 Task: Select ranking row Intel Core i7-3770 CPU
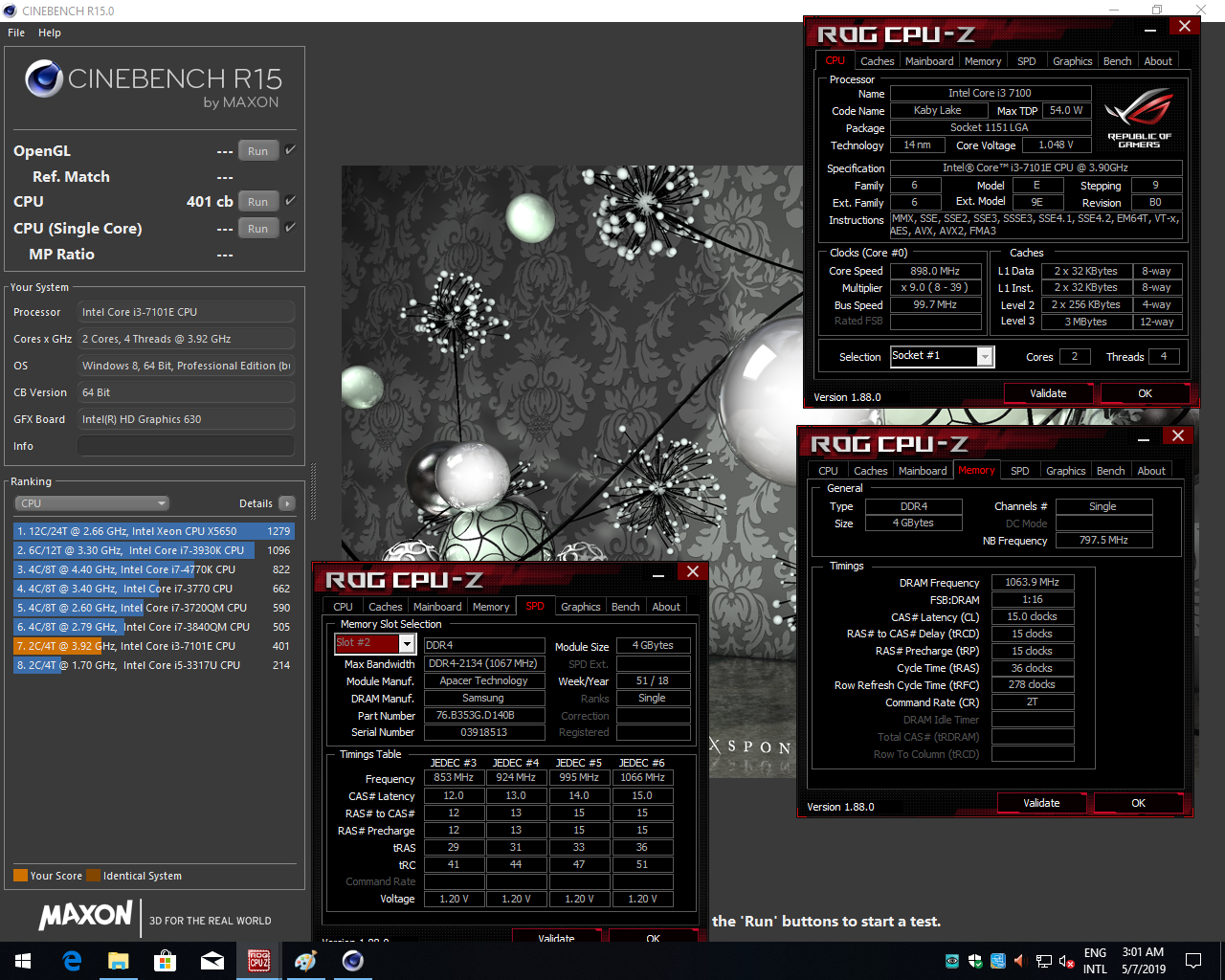(153, 589)
